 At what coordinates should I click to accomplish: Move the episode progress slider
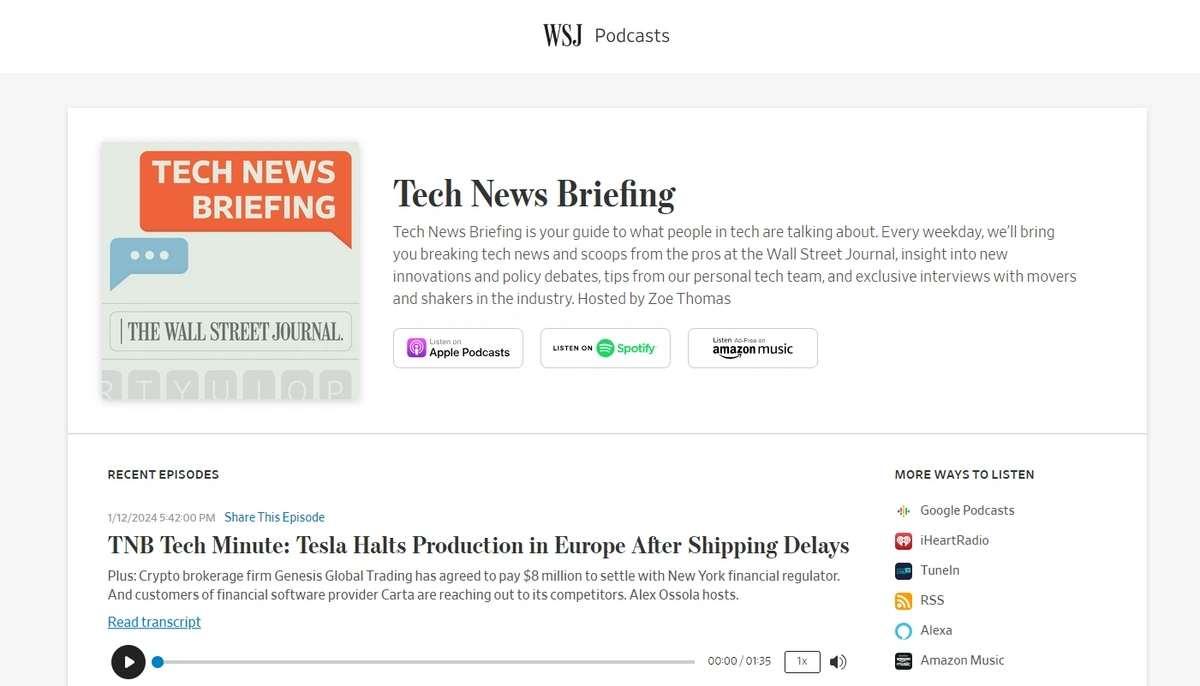coord(157,661)
